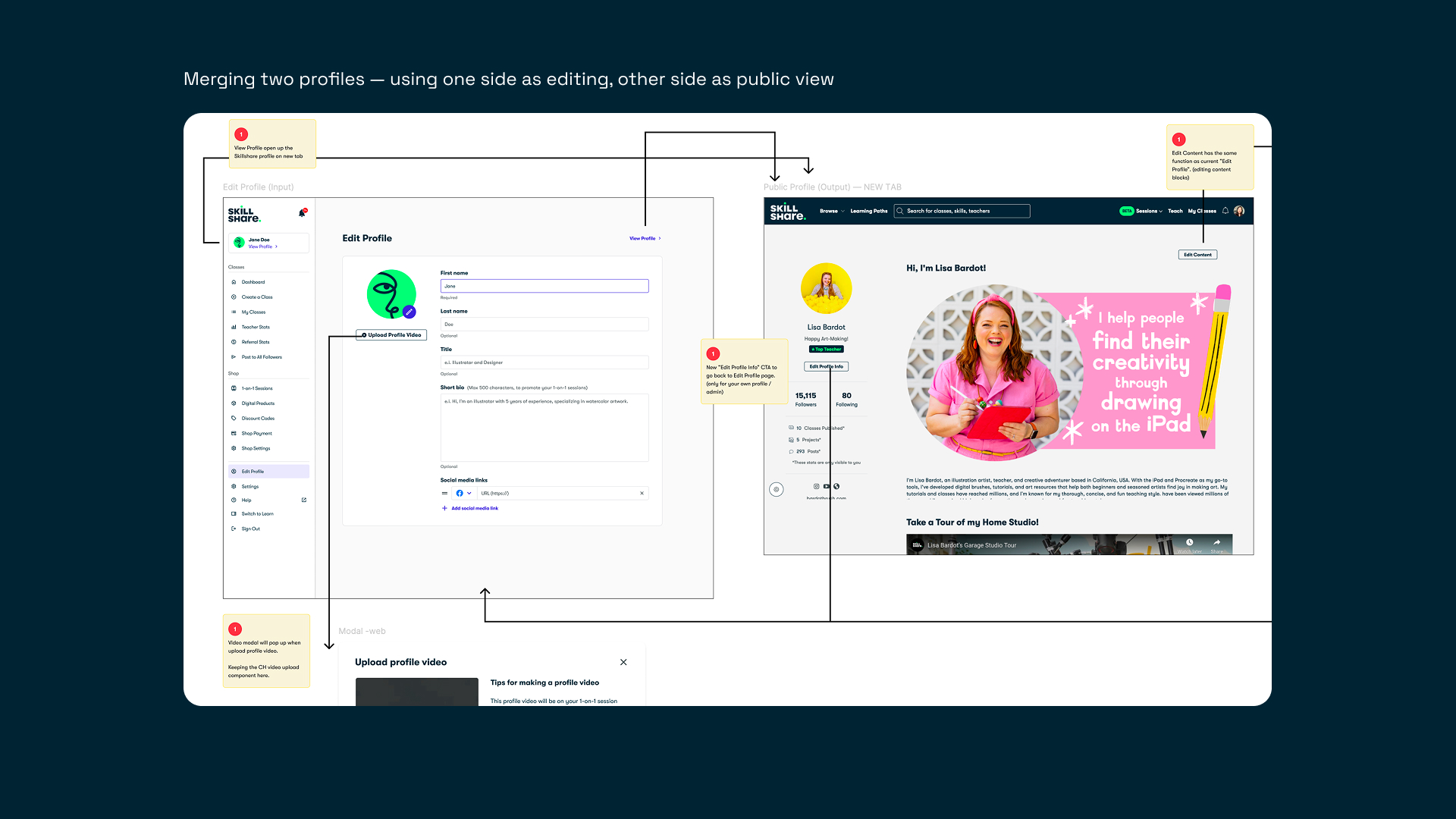Screen dimensions: 1456x819
Task: Click Teach in the top navigation
Action: [x=1175, y=212]
